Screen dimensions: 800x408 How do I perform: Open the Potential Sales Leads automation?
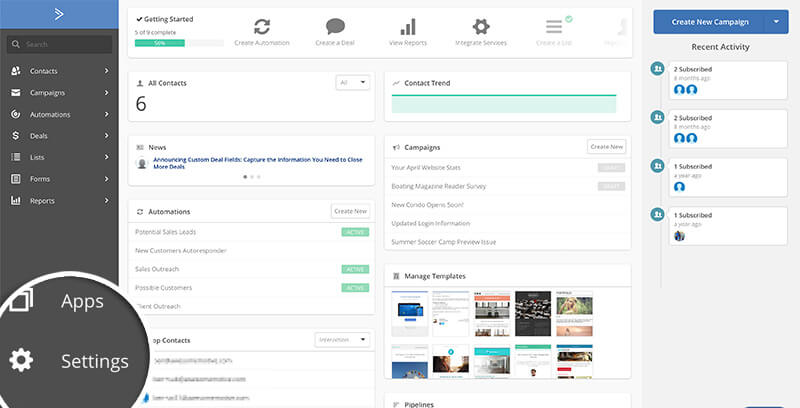coord(165,232)
